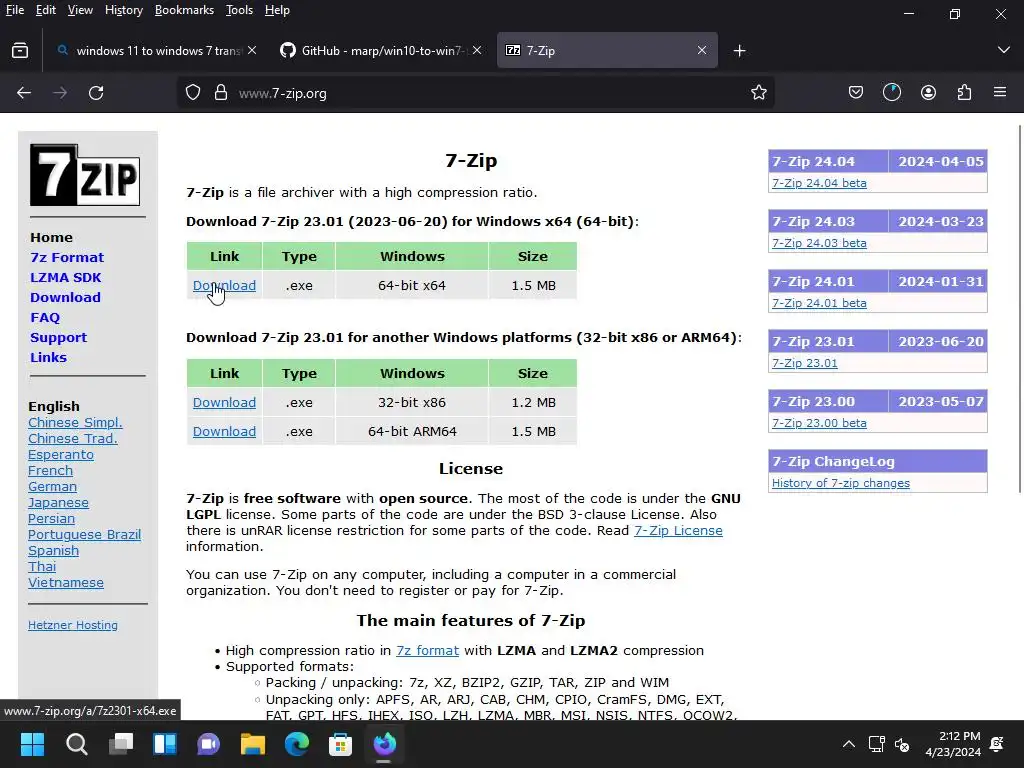
Task: Open the Save to Pocket icon
Action: click(856, 93)
